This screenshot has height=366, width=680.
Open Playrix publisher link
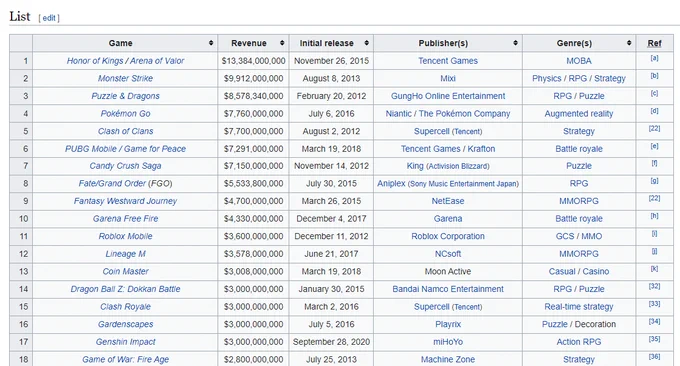point(448,324)
